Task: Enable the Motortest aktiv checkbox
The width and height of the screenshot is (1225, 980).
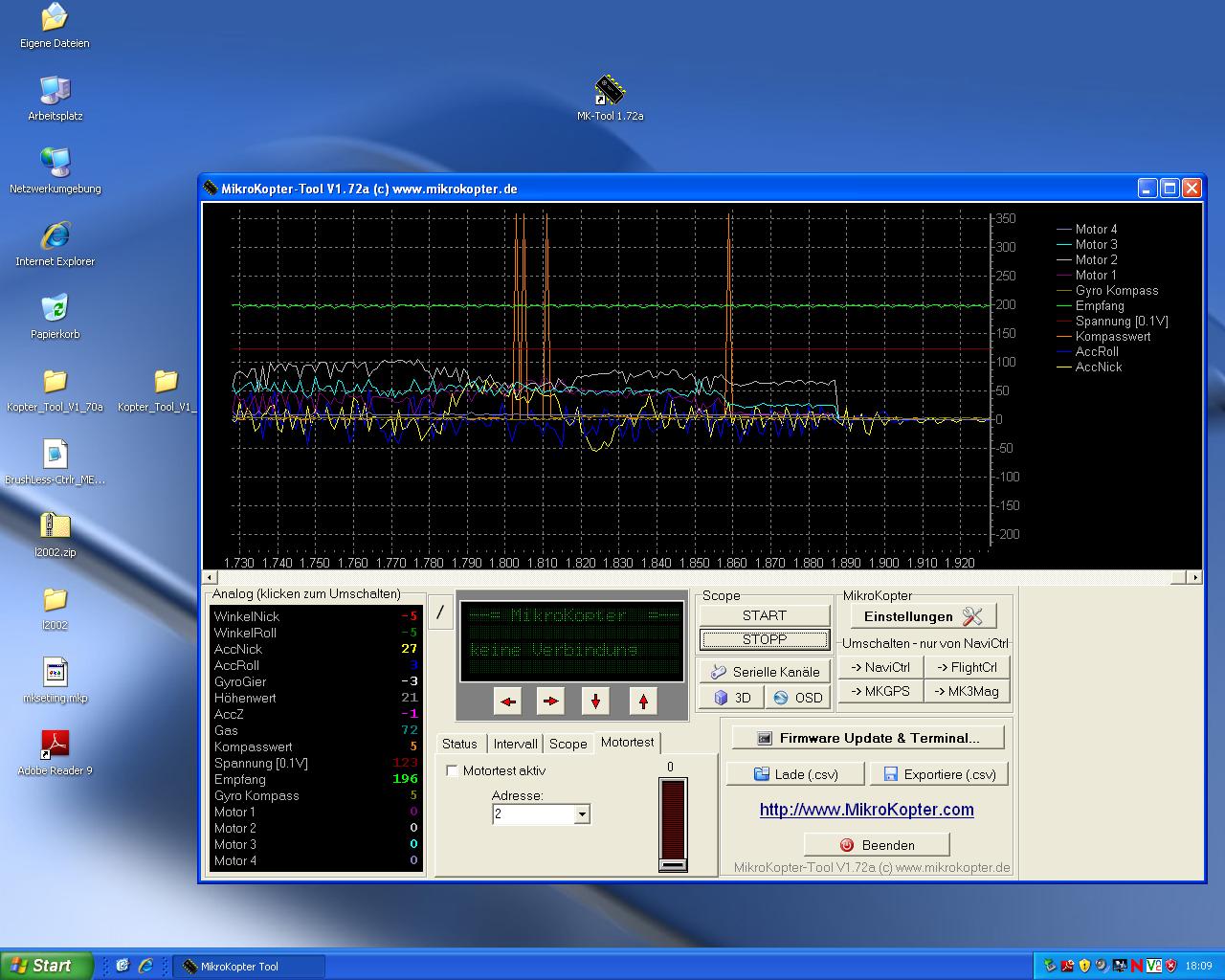Action: point(453,770)
